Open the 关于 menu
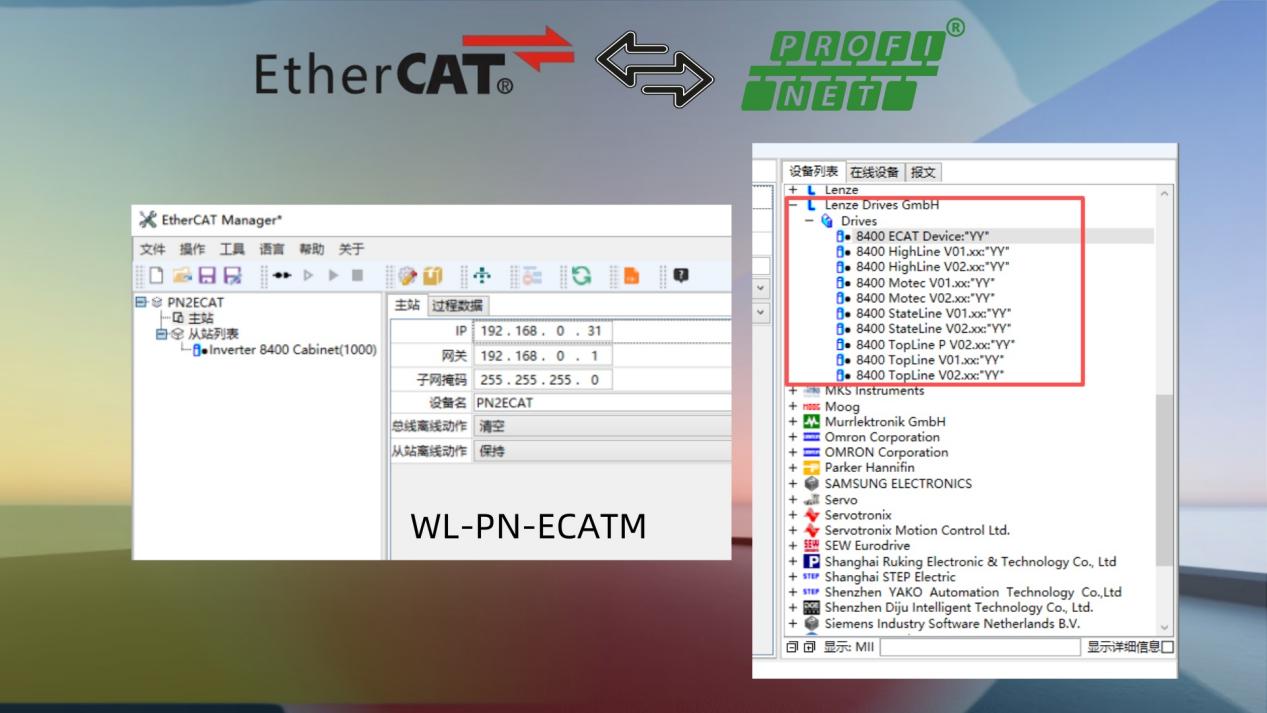 click(351, 249)
